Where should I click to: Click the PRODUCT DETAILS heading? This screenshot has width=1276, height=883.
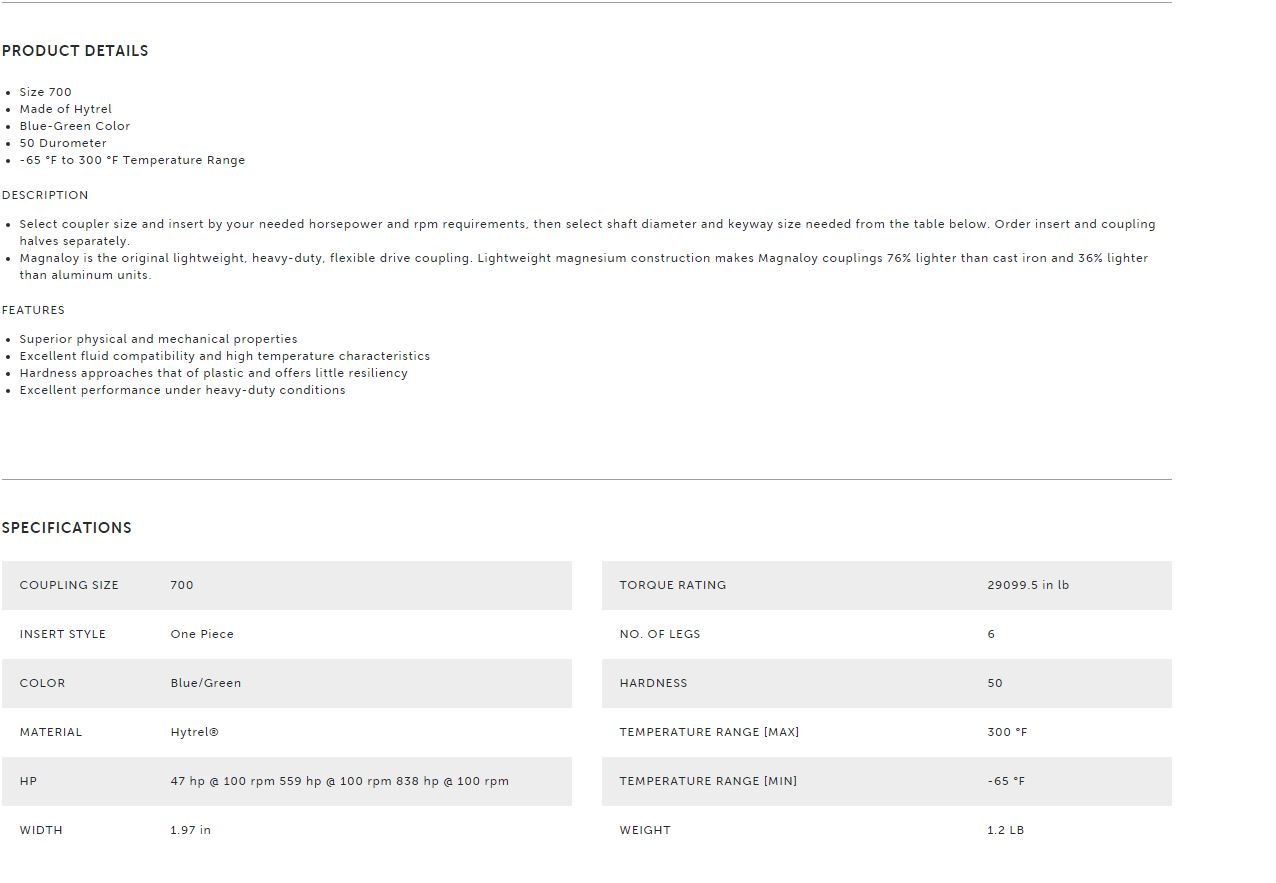(x=75, y=51)
